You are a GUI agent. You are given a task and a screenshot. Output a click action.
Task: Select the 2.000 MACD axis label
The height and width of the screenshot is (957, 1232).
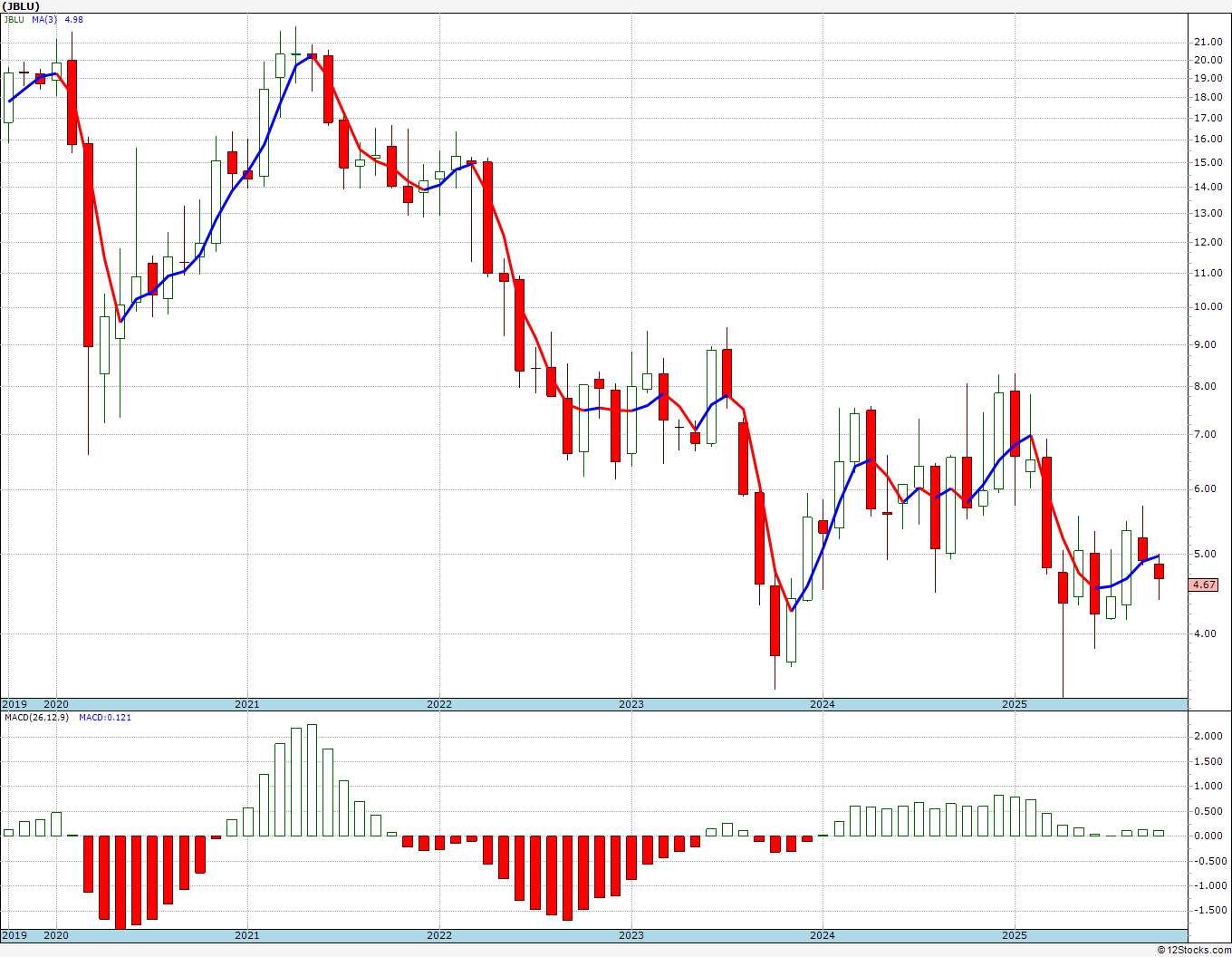(x=1208, y=737)
